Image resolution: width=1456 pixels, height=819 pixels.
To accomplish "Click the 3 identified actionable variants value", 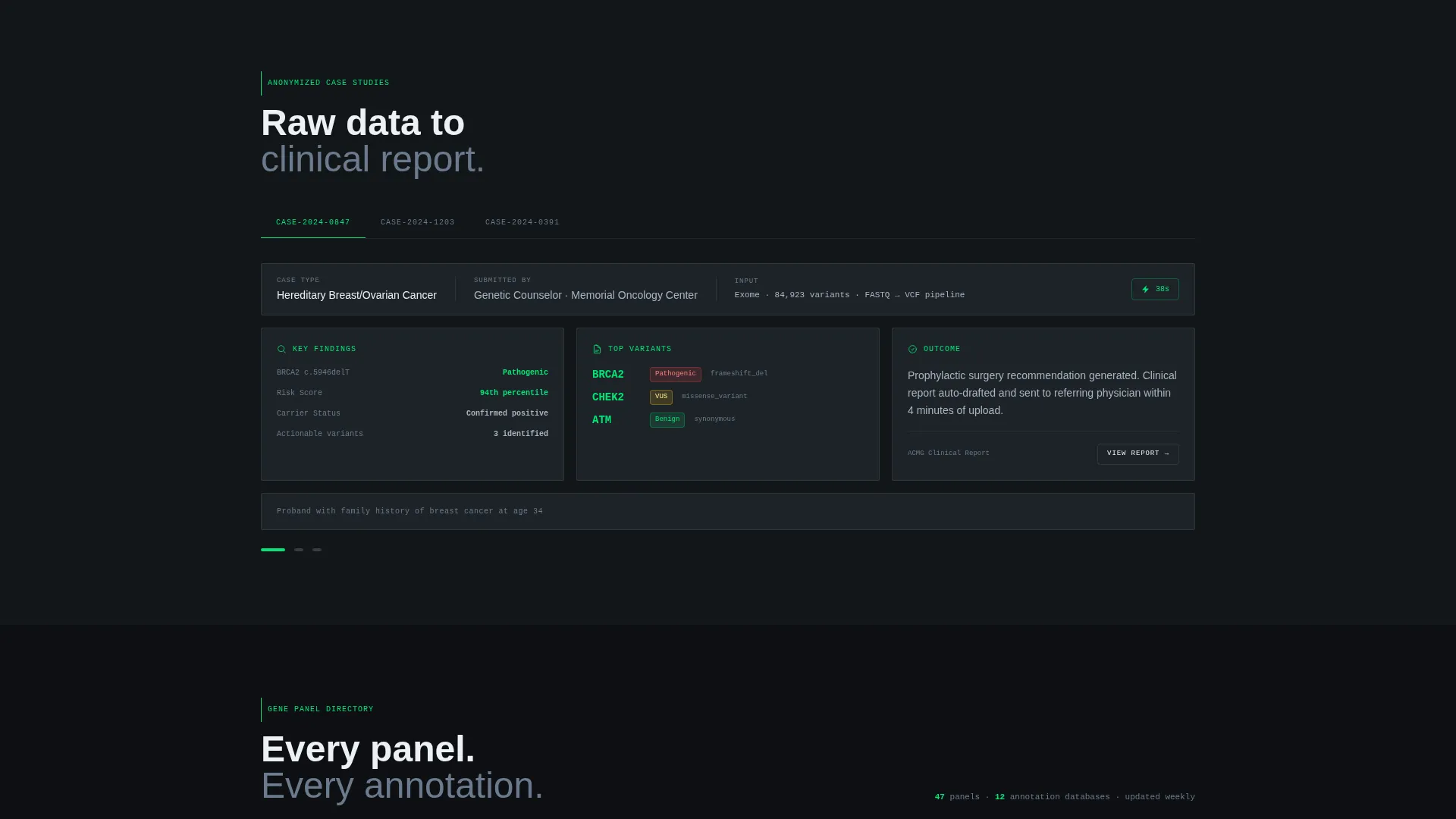I will click(520, 434).
